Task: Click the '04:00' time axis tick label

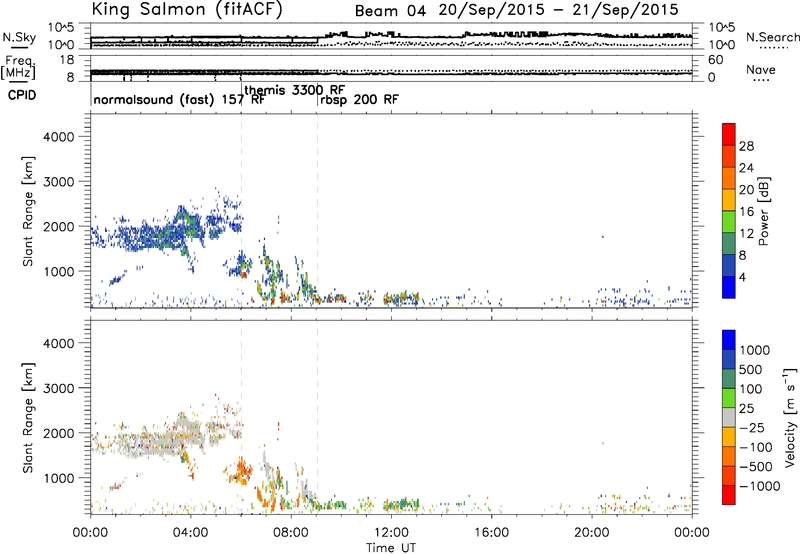Action: [190, 533]
